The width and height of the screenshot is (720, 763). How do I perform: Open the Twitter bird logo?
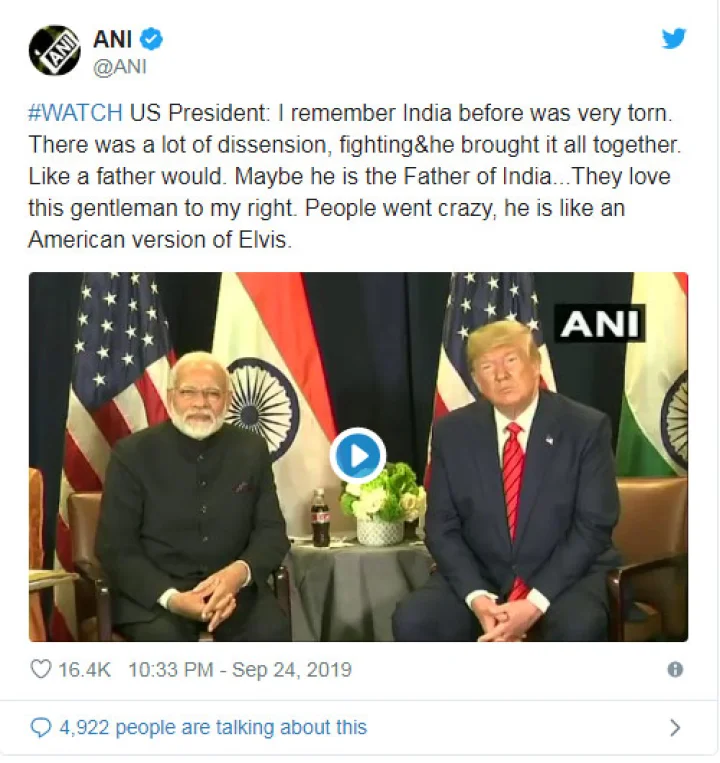(674, 38)
